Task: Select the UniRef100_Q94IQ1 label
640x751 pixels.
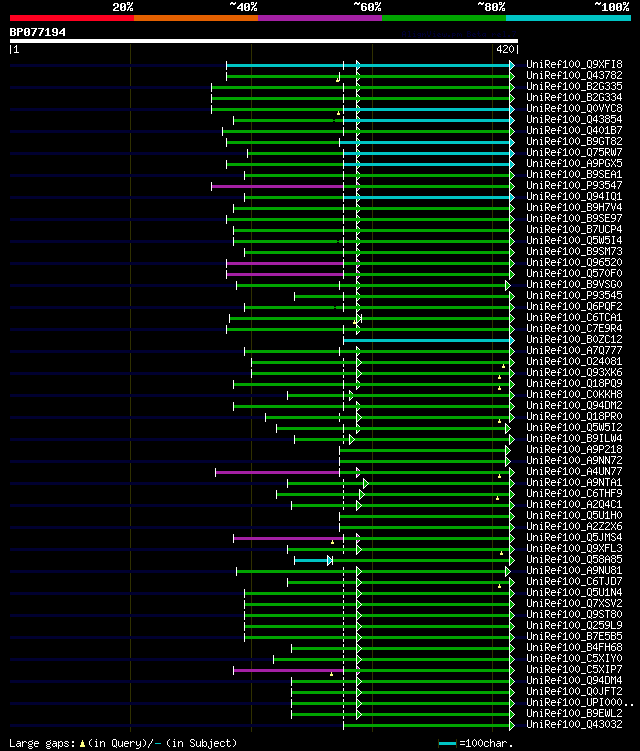Action: 574,196
